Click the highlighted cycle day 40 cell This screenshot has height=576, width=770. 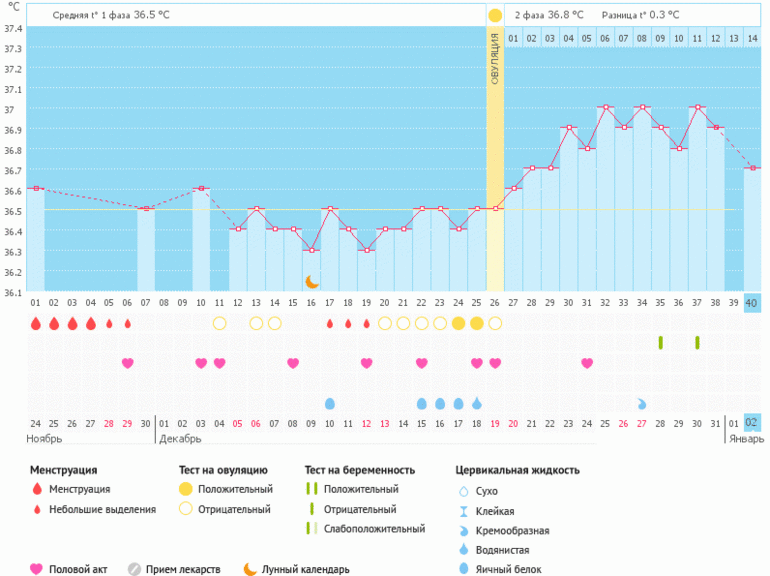[x=752, y=303]
